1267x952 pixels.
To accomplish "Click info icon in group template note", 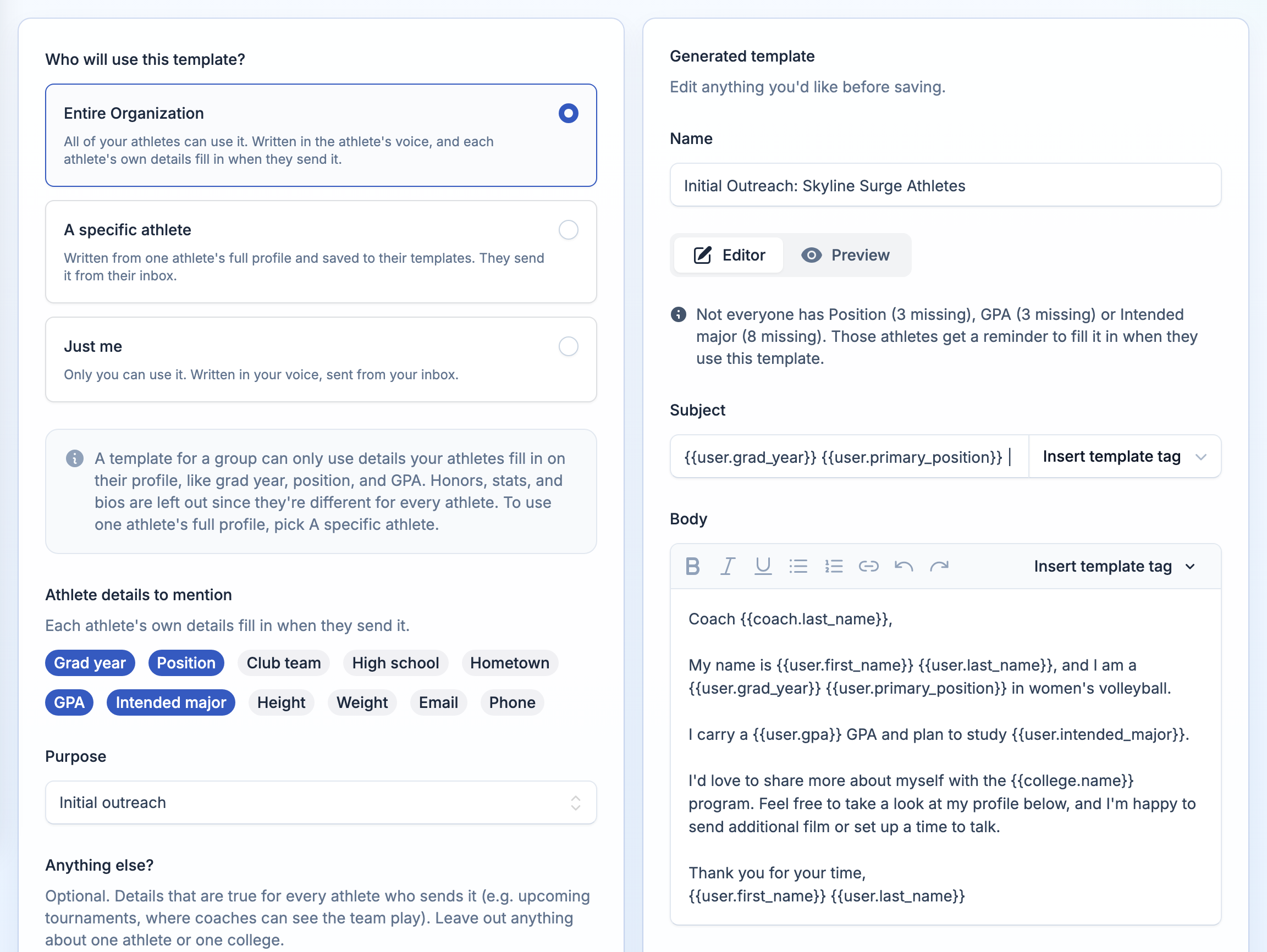I will (x=74, y=458).
